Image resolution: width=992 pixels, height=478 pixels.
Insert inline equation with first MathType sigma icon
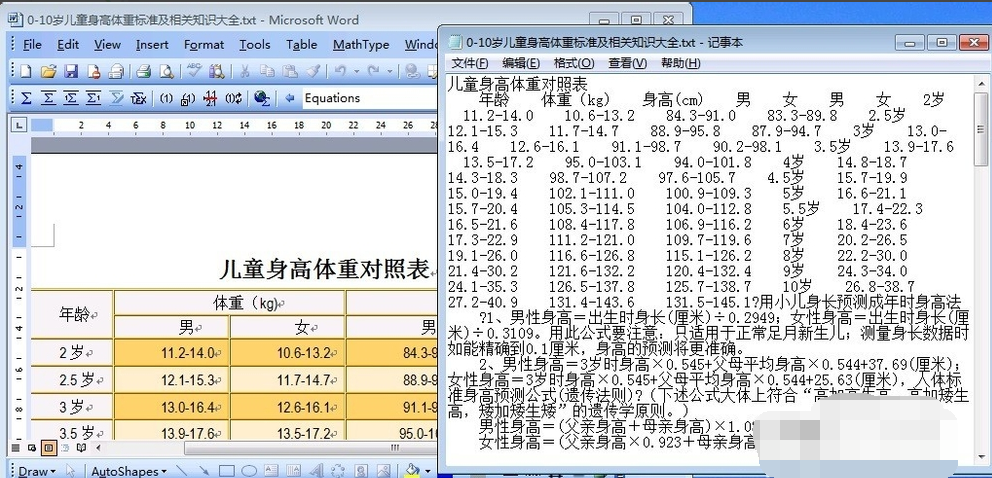point(25,98)
